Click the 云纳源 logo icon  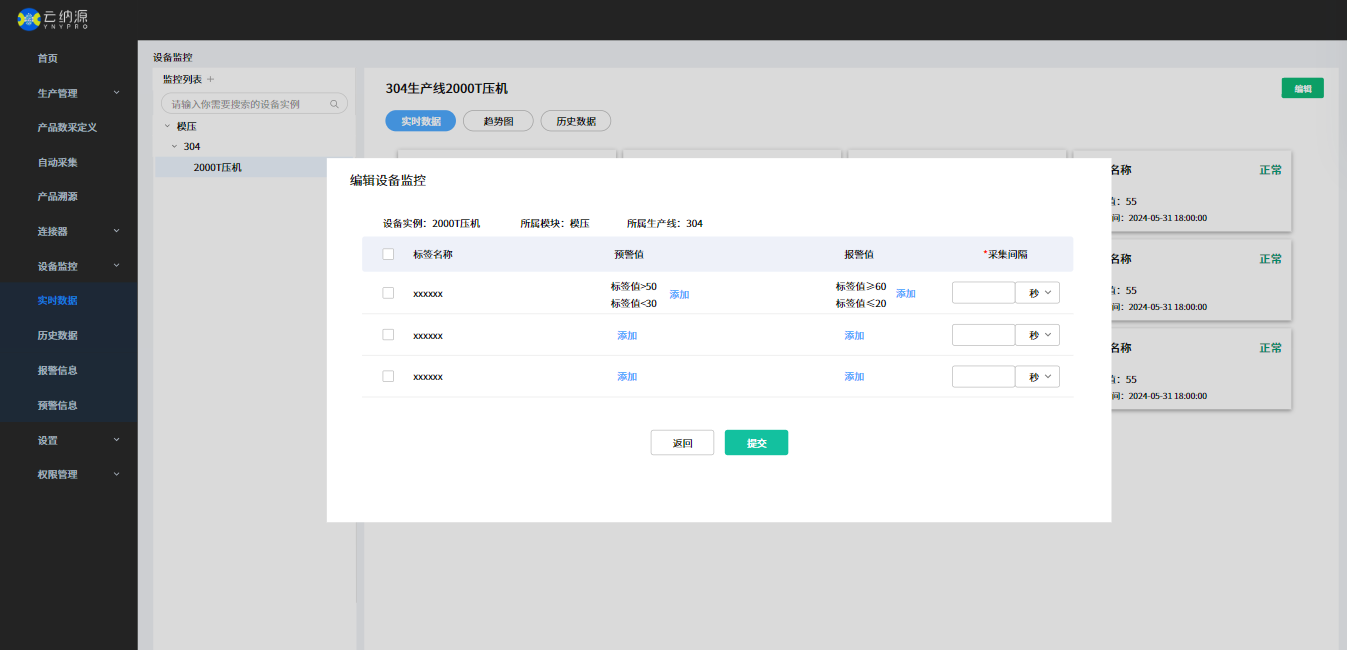pyautogui.click(x=29, y=19)
